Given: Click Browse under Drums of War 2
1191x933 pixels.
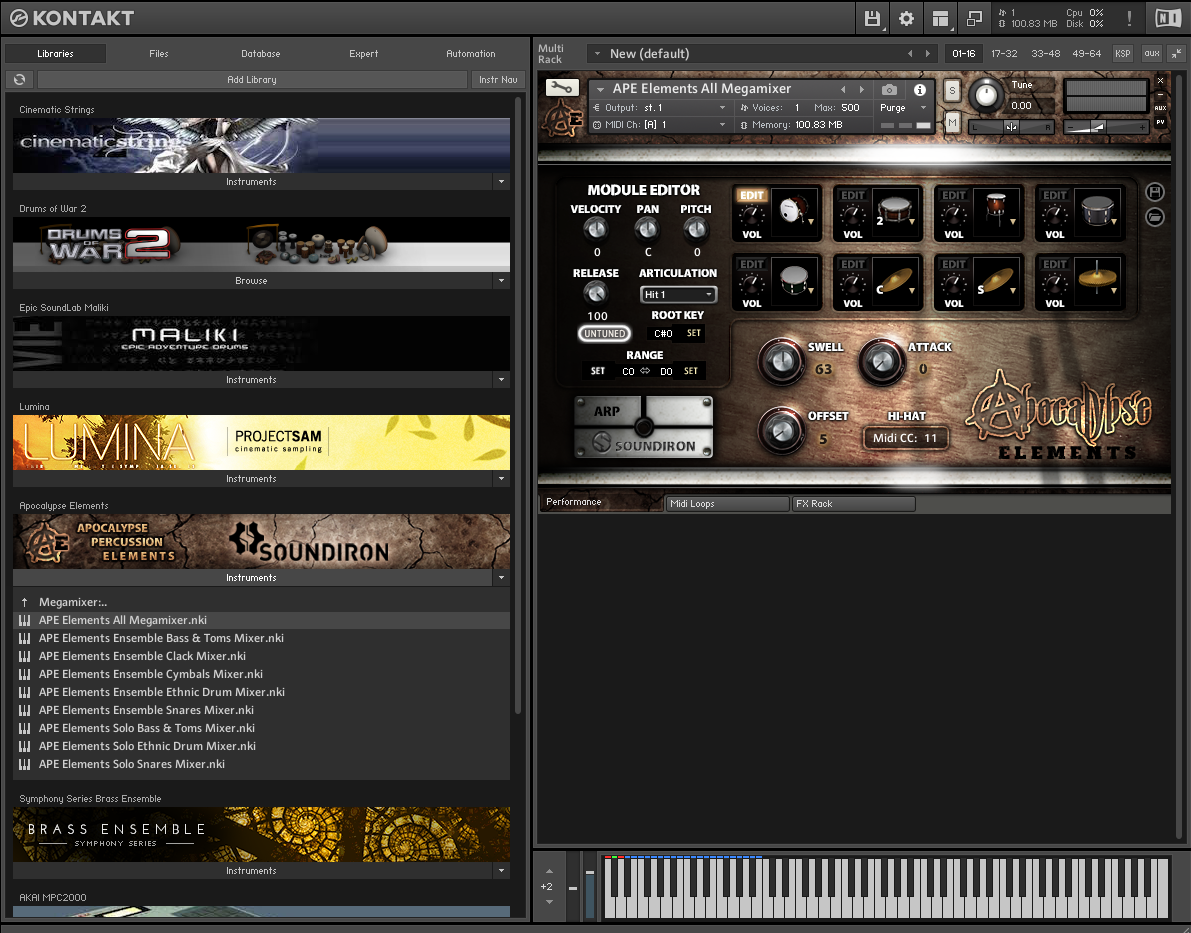Looking at the screenshot, I should 252,280.
